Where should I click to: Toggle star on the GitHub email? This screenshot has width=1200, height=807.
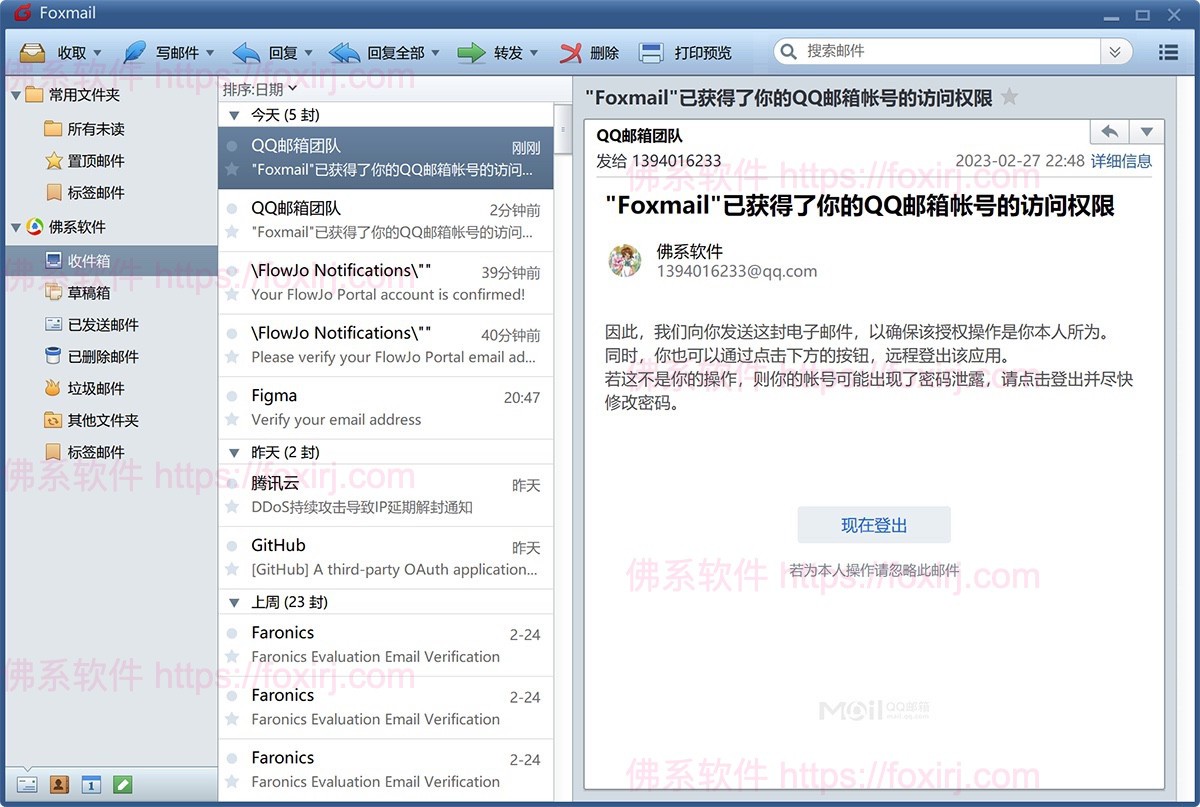232,570
